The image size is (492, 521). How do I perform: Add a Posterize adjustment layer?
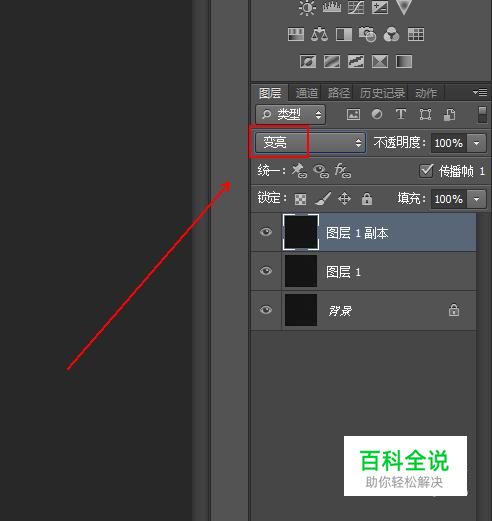[x=332, y=62]
